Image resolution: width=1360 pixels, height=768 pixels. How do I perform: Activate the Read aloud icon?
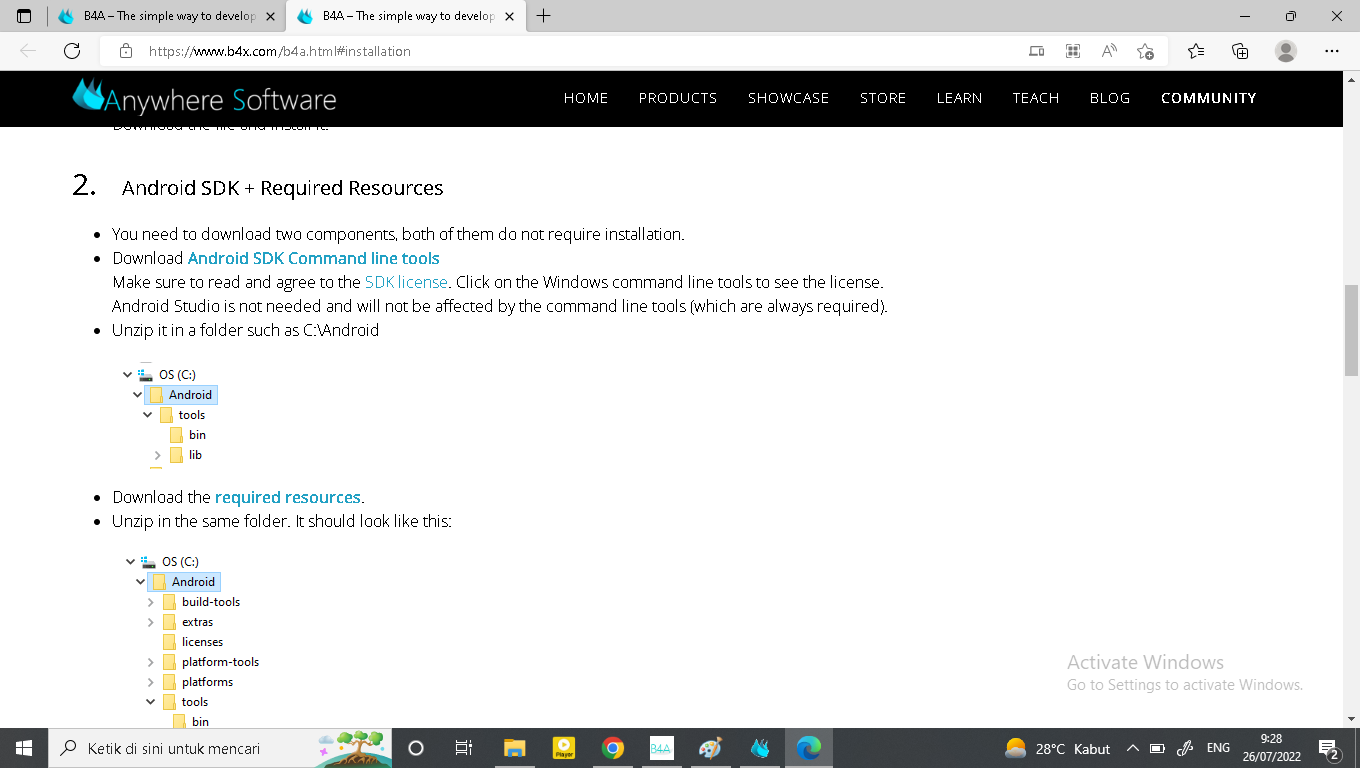[x=1109, y=51]
